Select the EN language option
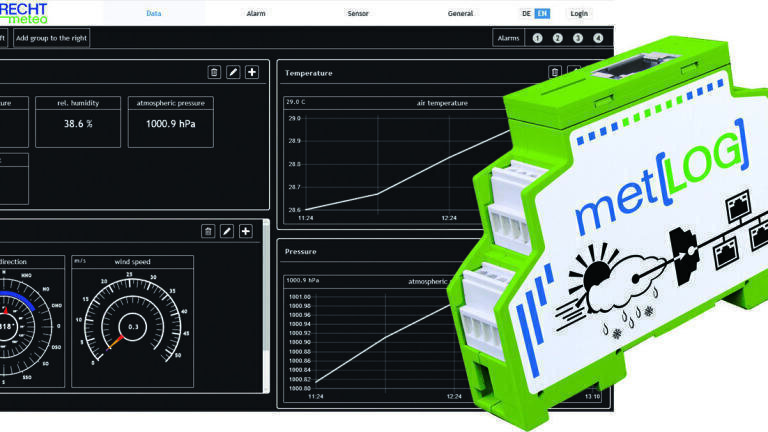Image resolution: width=768 pixels, height=432 pixels. pos(542,14)
